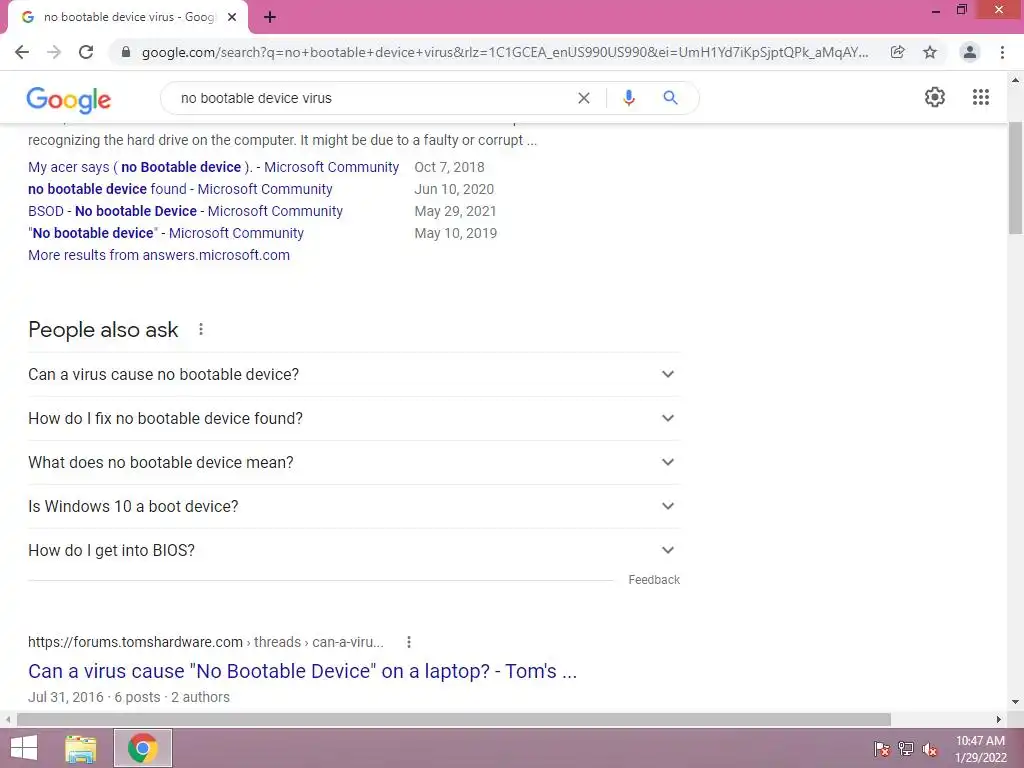This screenshot has height=768, width=1024.
Task: Open the Tom's Hardware 'Can a virus cause' result
Action: [302, 671]
